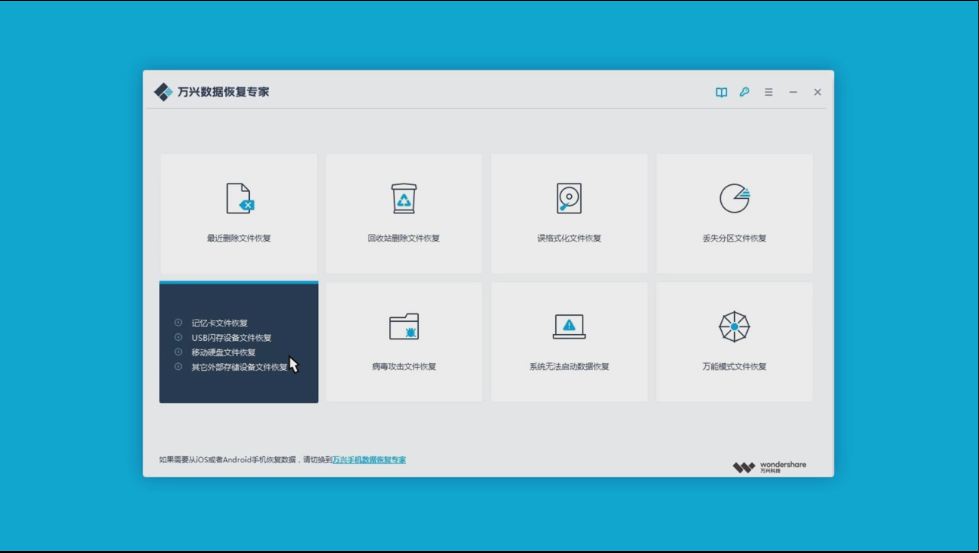Select the 丢失分区文件恢复 pie chart icon

tap(734, 198)
